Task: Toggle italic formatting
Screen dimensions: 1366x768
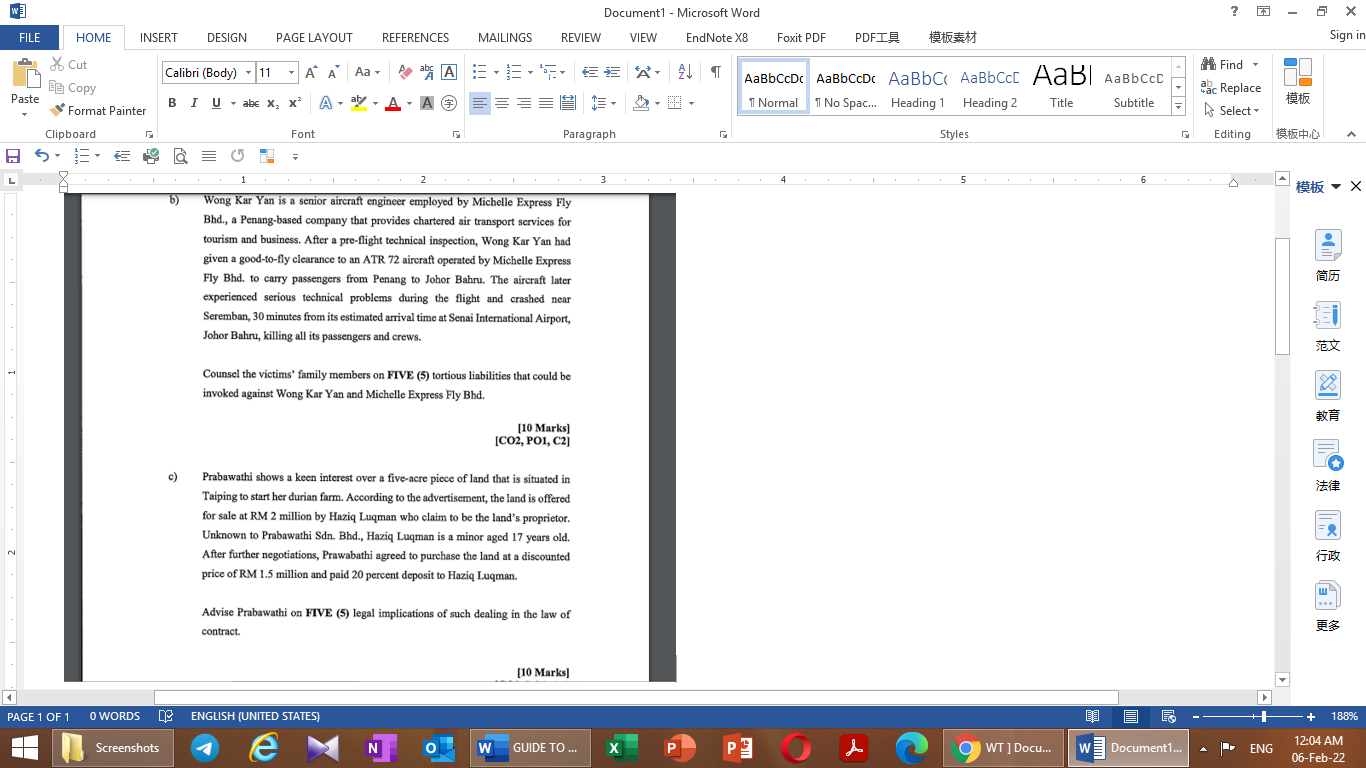Action: pyautogui.click(x=194, y=103)
